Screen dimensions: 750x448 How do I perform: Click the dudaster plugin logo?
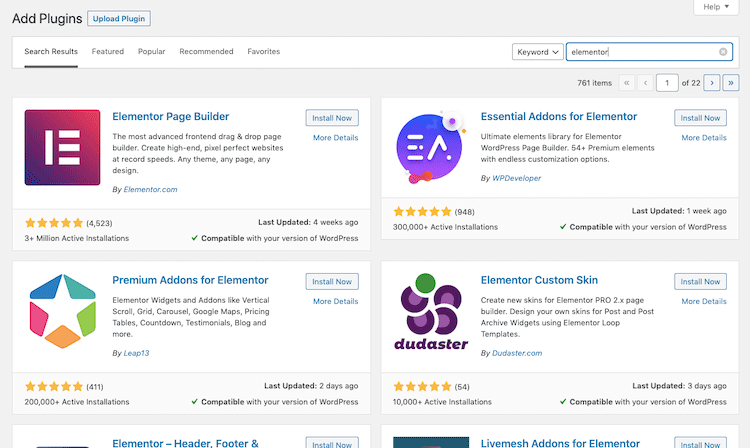(x=430, y=311)
